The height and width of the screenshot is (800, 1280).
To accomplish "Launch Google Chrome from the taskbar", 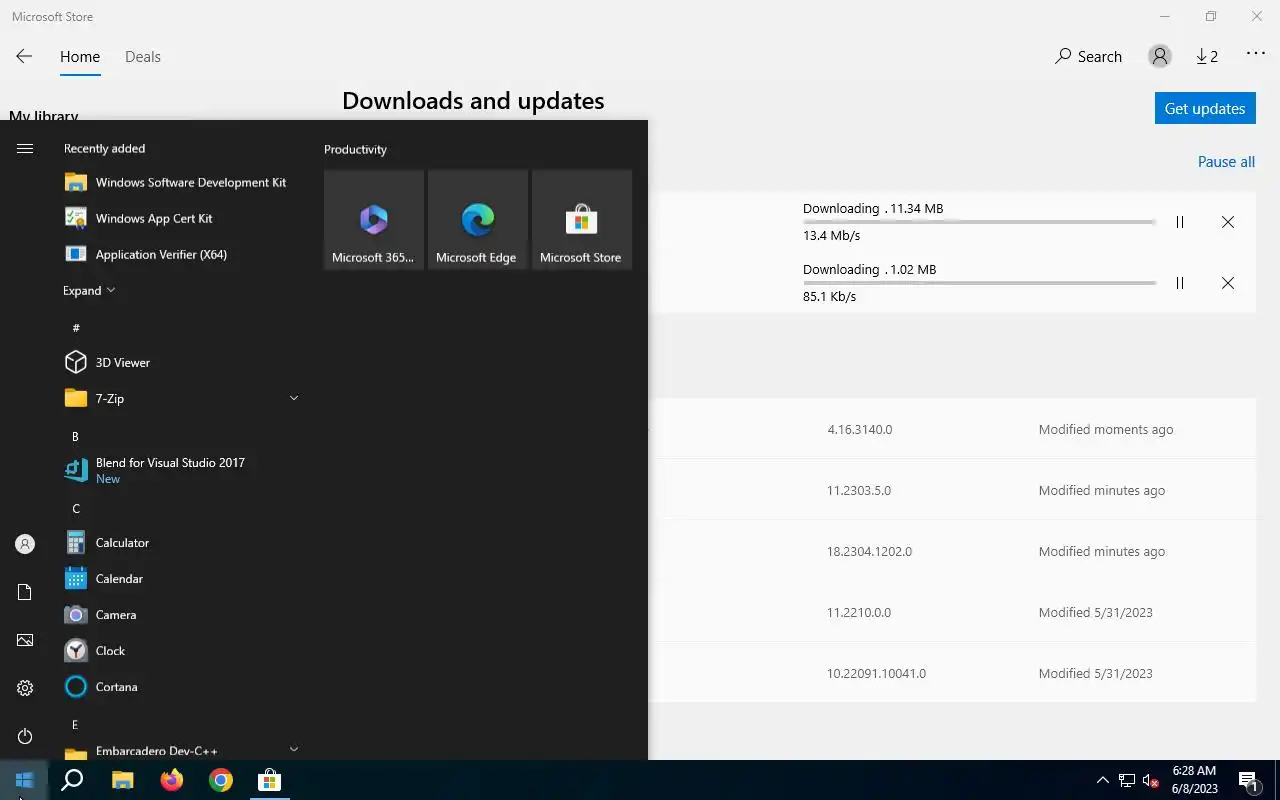I will 220,780.
